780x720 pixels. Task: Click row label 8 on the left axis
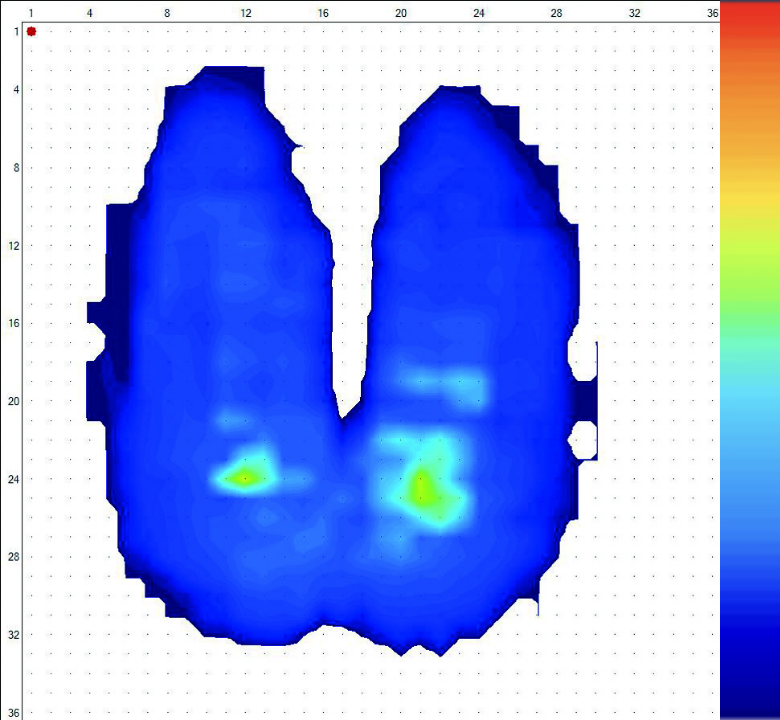16,168
